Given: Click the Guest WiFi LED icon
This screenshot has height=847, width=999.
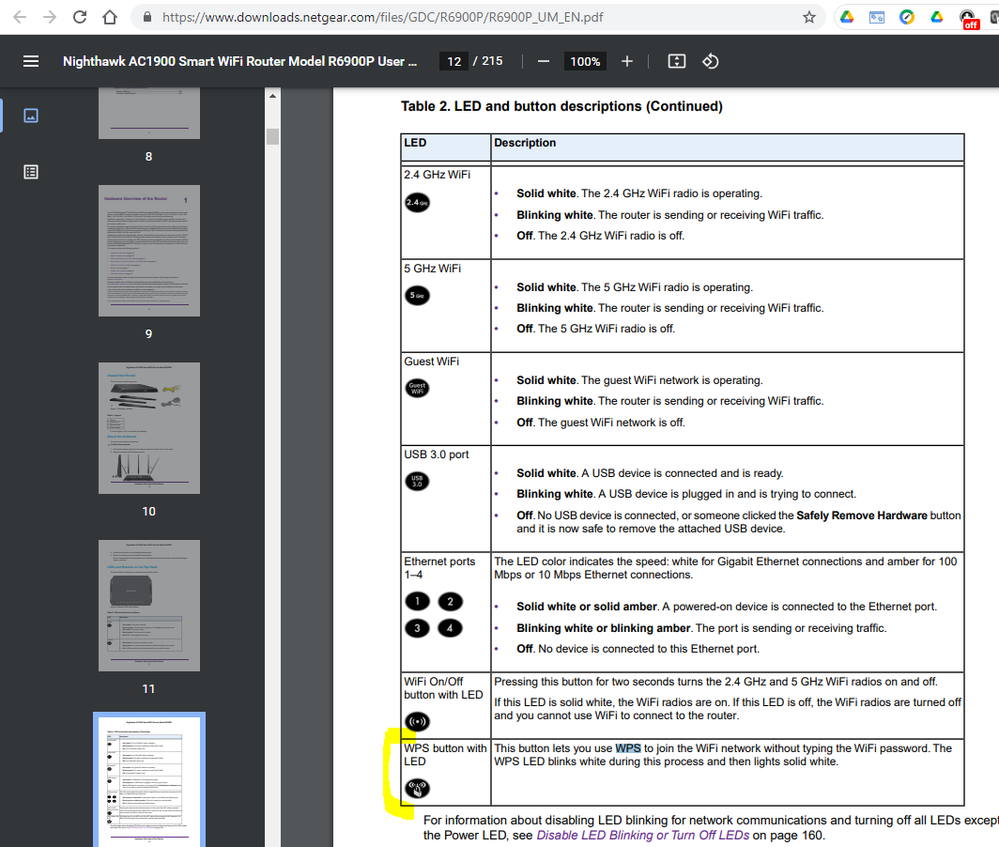Looking at the screenshot, I should 417,388.
